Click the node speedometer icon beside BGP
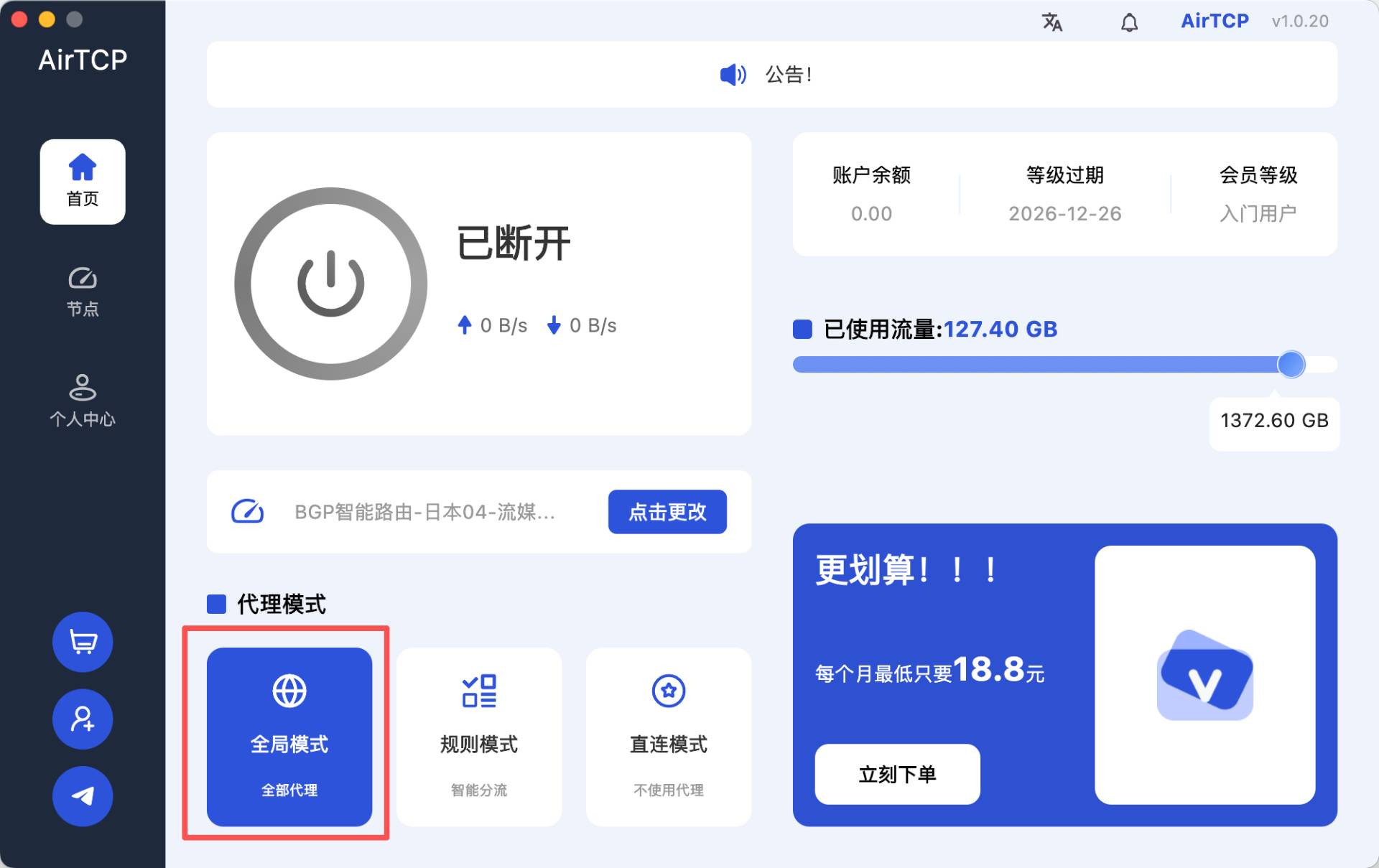1379x868 pixels. [x=247, y=512]
